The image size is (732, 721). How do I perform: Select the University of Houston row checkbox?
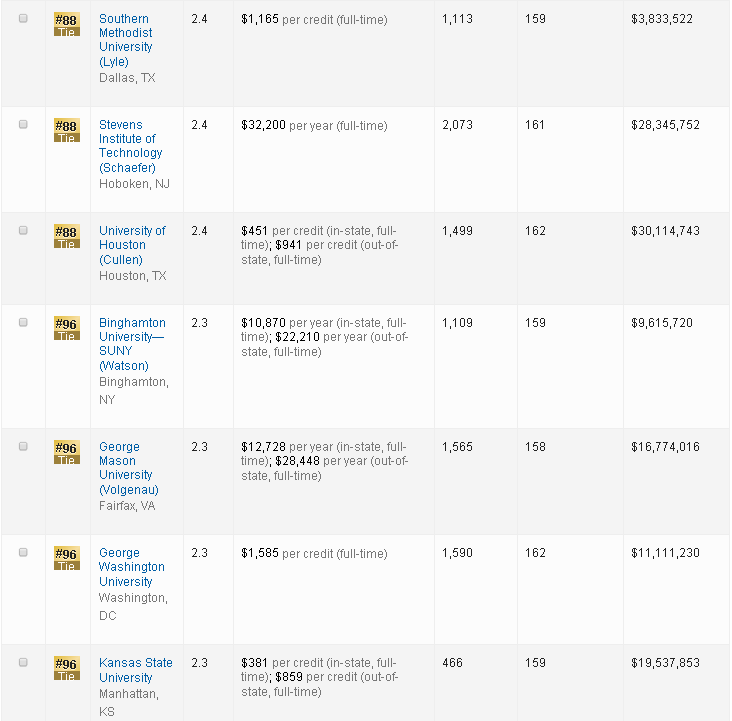24,231
